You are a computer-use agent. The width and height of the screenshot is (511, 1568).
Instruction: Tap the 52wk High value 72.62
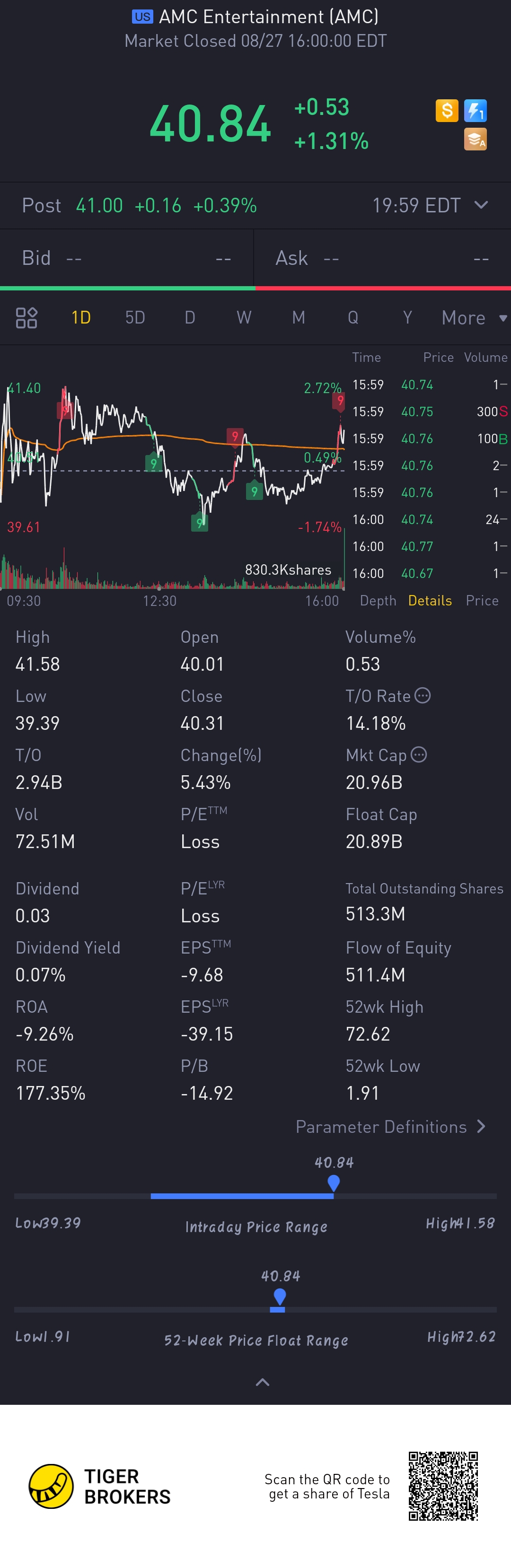pos(368,1034)
